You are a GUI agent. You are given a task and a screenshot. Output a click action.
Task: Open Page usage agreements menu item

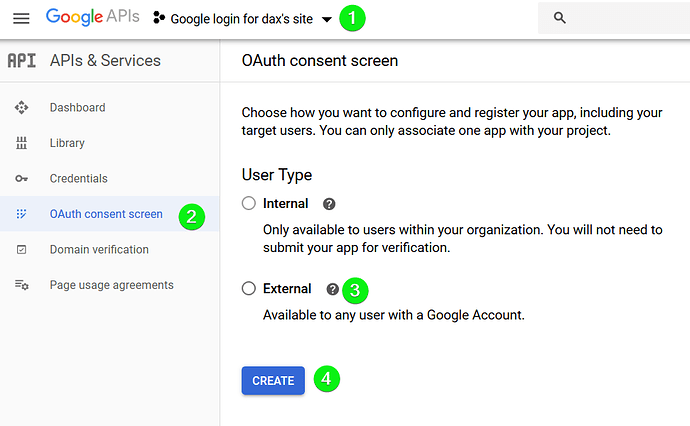click(x=110, y=285)
